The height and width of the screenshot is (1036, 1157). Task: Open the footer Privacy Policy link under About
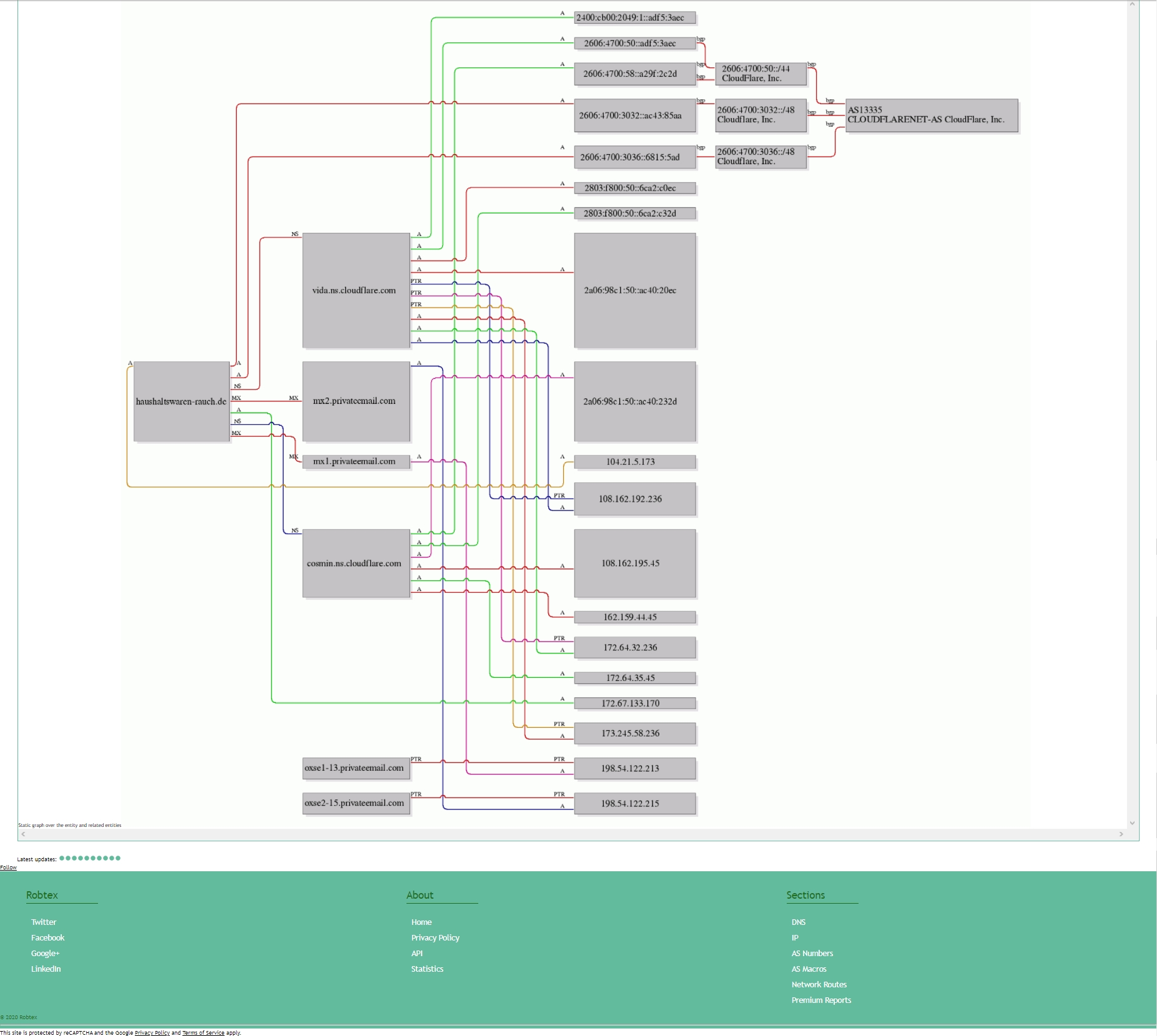(435, 937)
